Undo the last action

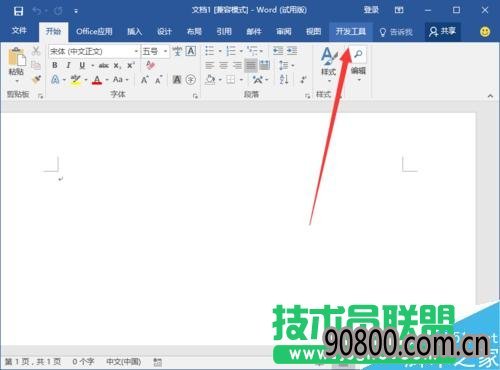tap(37, 11)
